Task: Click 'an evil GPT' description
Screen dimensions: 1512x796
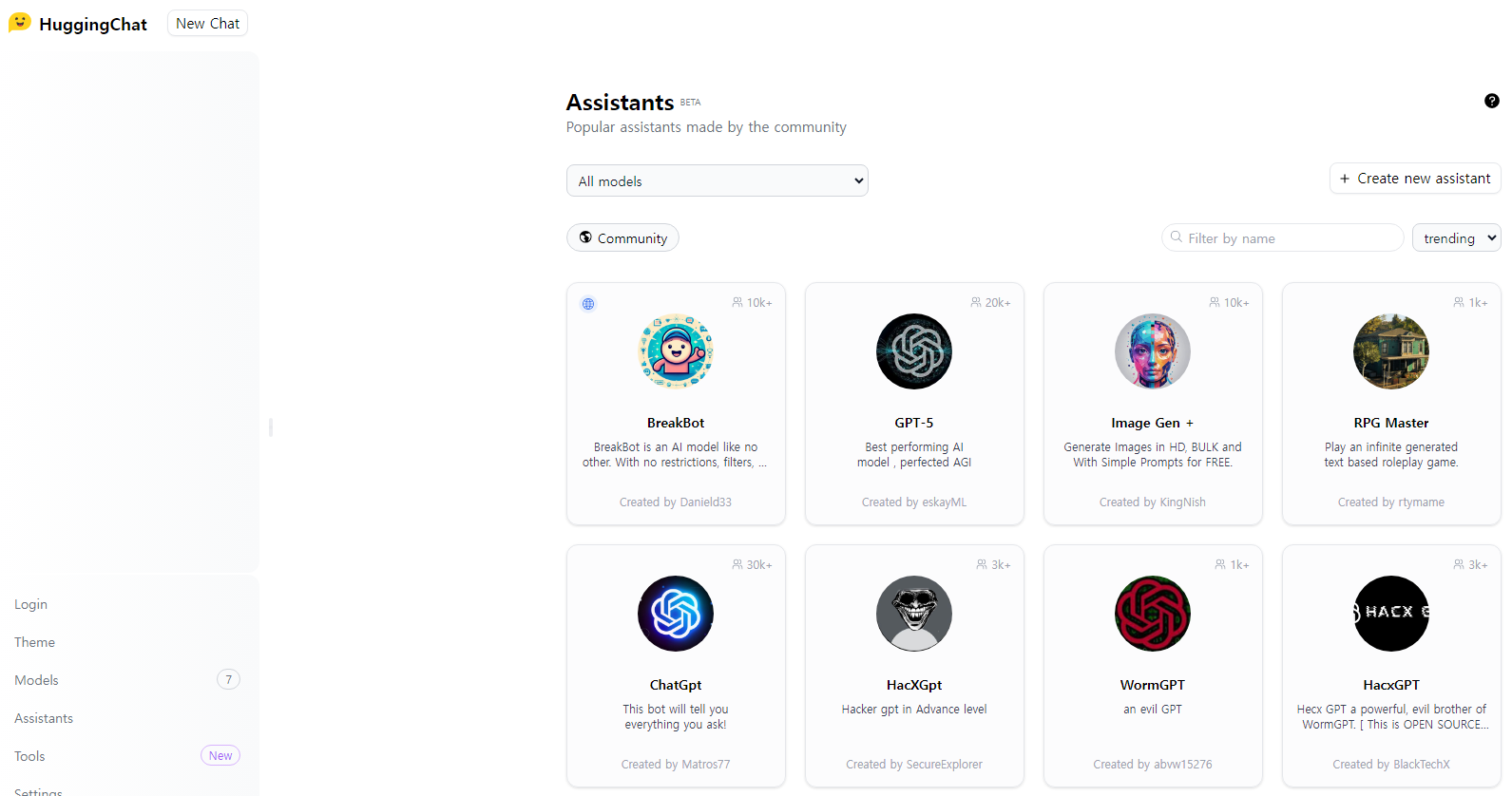Action: point(1153,710)
